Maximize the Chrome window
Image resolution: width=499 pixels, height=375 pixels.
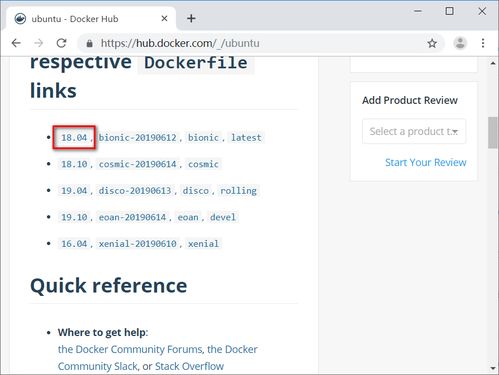449,11
